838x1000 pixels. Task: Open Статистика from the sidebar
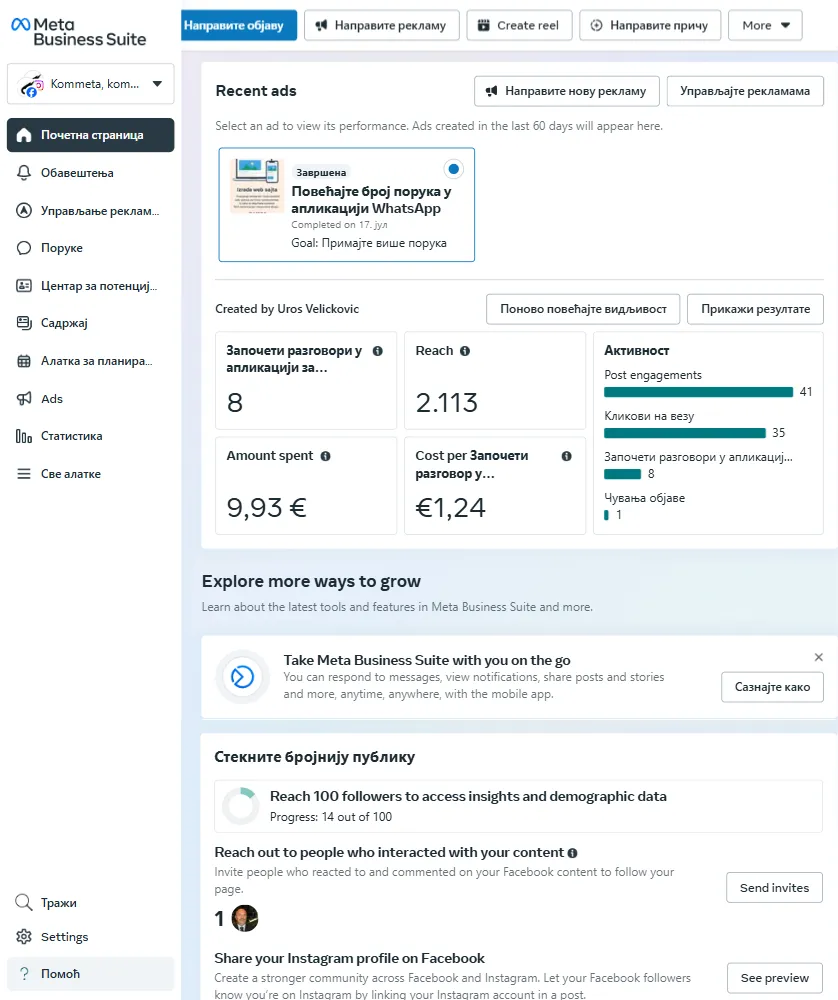pos(91,436)
